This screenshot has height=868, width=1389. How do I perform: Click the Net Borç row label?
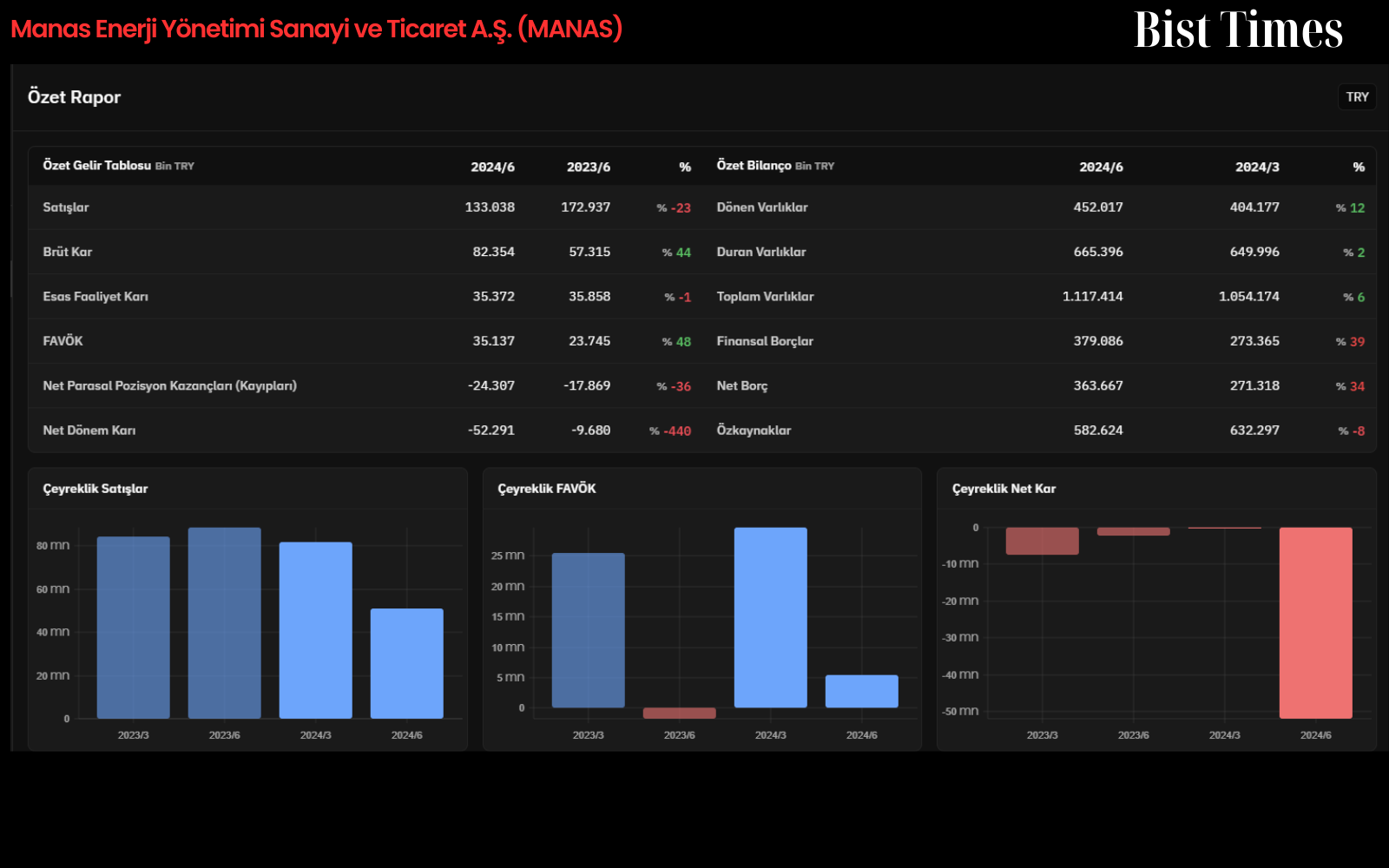tap(742, 386)
